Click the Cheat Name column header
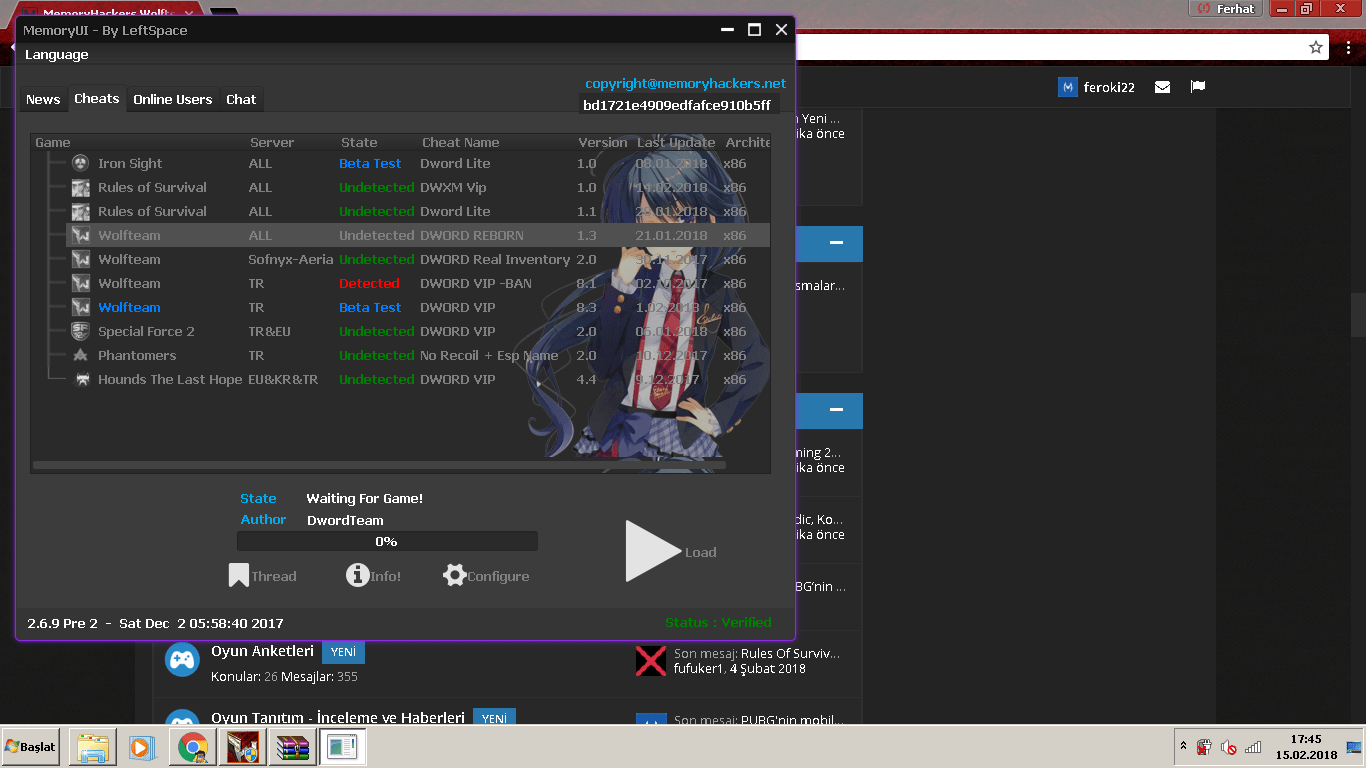This screenshot has height=768, width=1366. [x=461, y=142]
